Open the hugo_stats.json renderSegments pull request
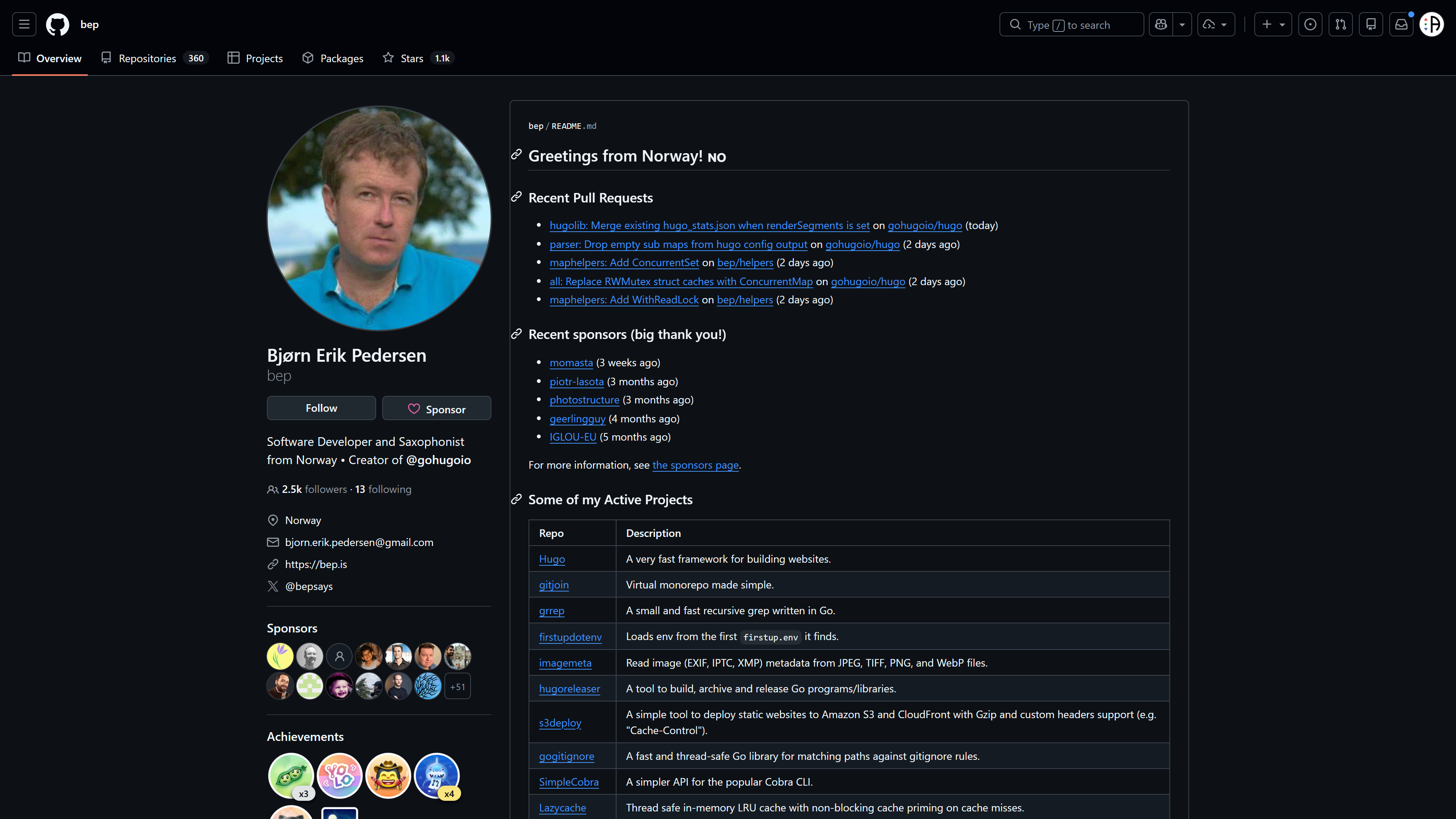The height and width of the screenshot is (819, 1456). click(x=709, y=225)
